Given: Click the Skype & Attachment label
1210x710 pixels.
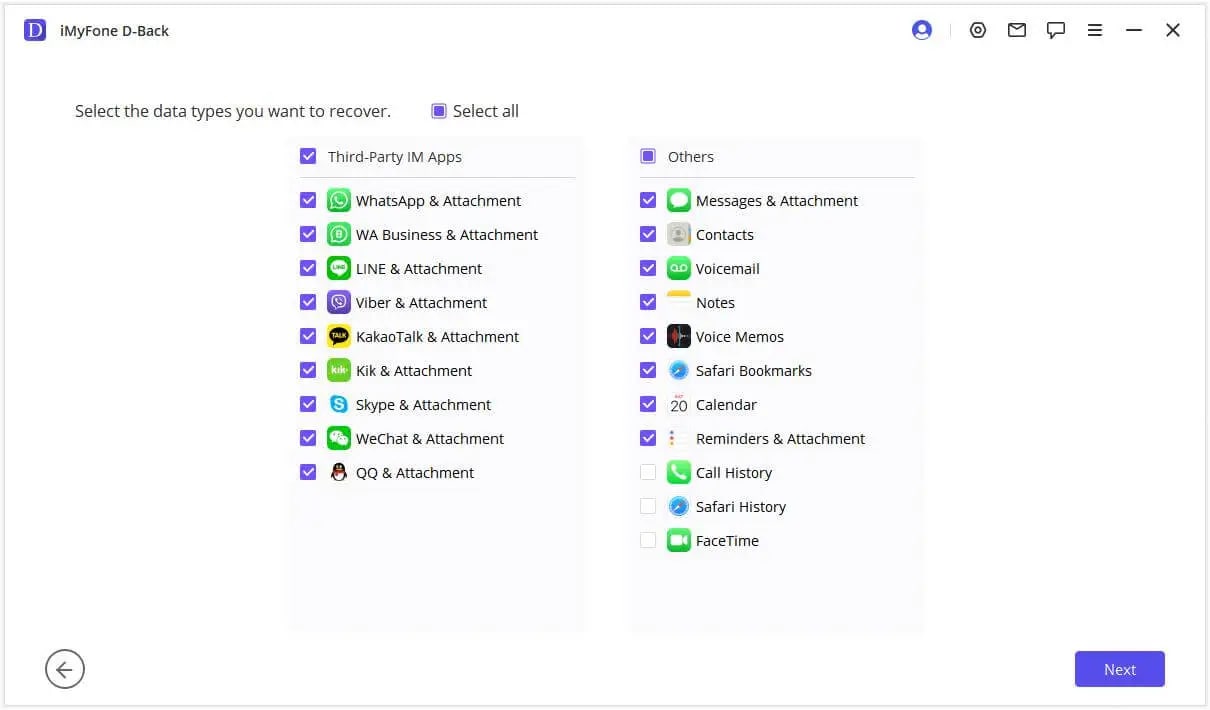Looking at the screenshot, I should [423, 404].
